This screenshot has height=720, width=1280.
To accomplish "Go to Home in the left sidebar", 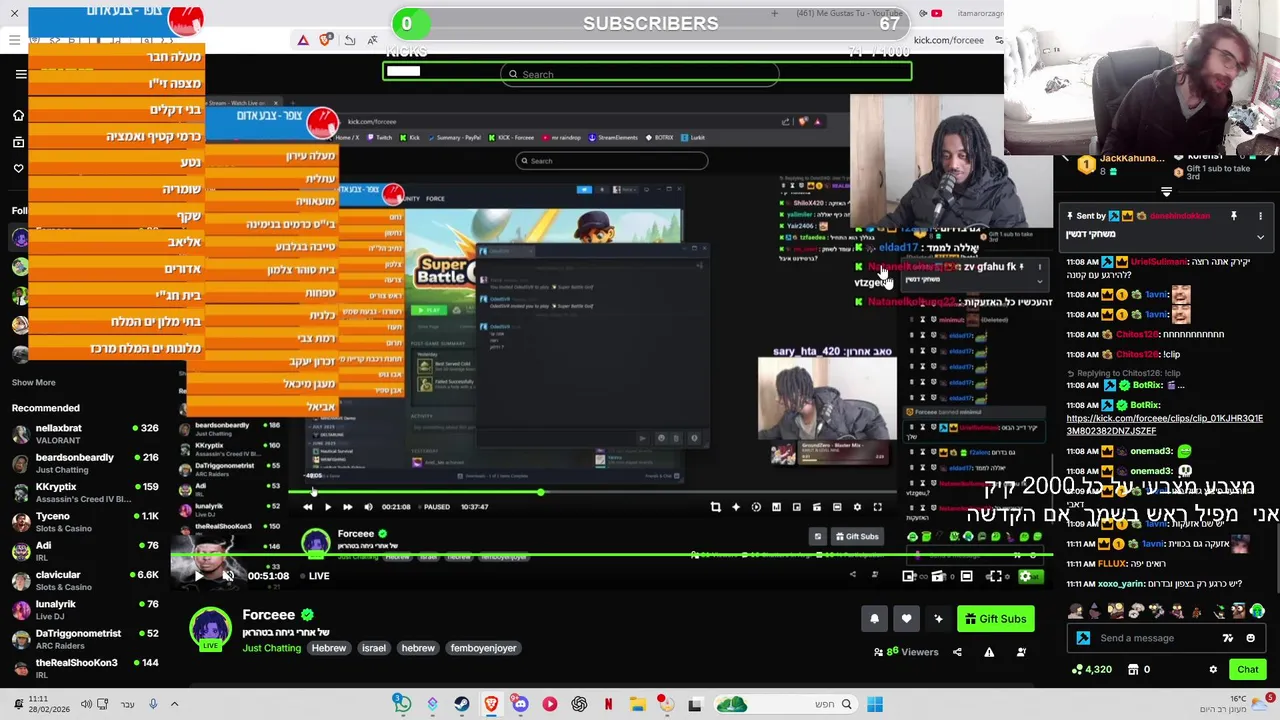I will [18, 116].
